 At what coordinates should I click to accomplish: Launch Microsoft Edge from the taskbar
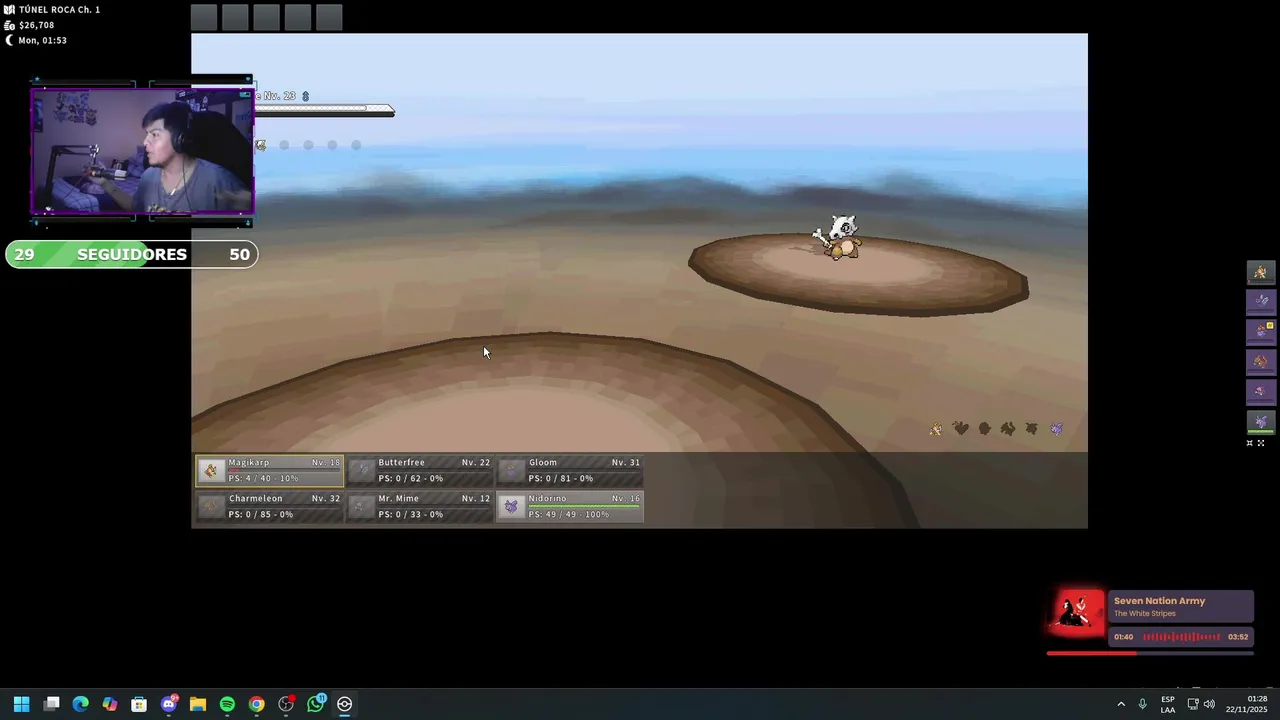[x=80, y=704]
